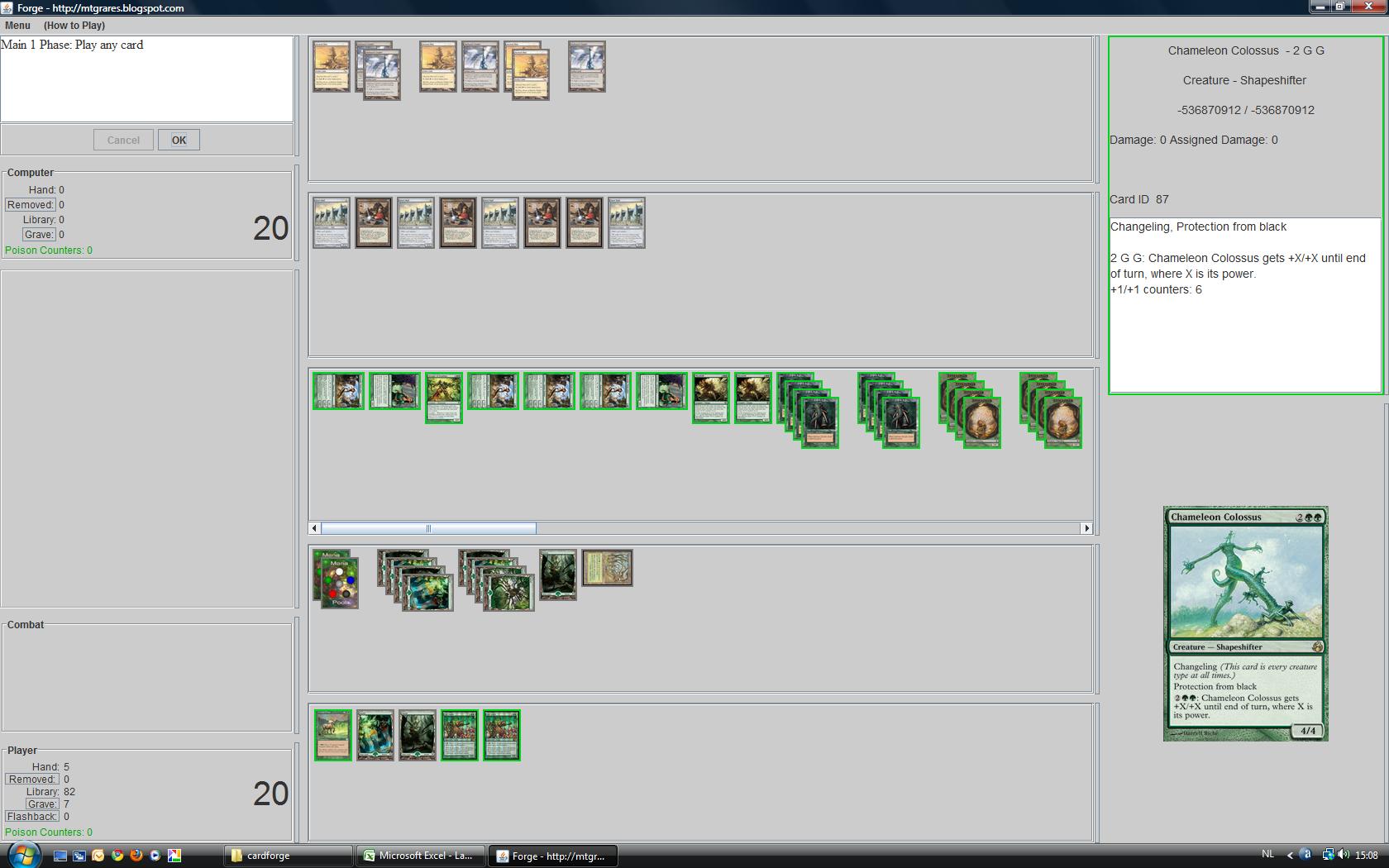Click the battlefield scrollbar right arrow
Viewport: 1389px width, 868px height.
coord(1086,528)
